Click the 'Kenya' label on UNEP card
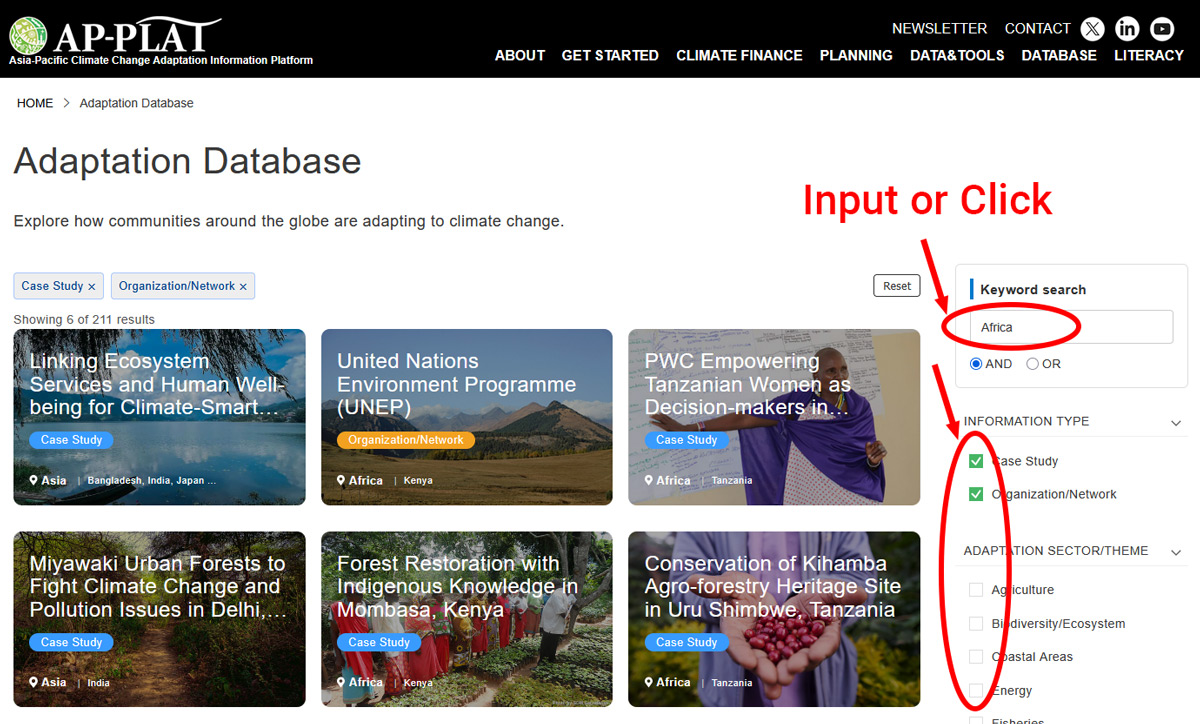 tap(418, 481)
